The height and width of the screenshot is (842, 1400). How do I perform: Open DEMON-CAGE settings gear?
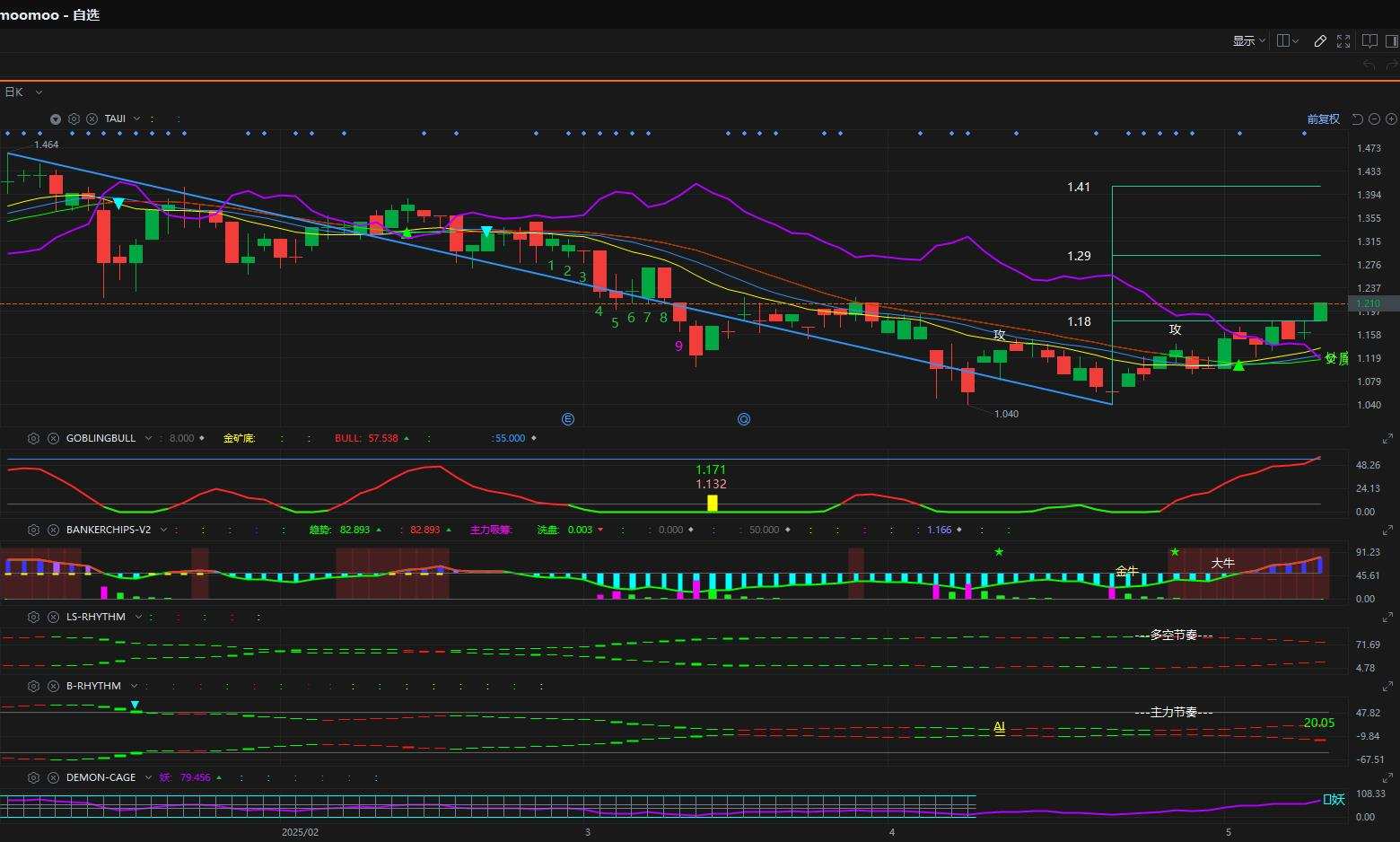(33, 777)
